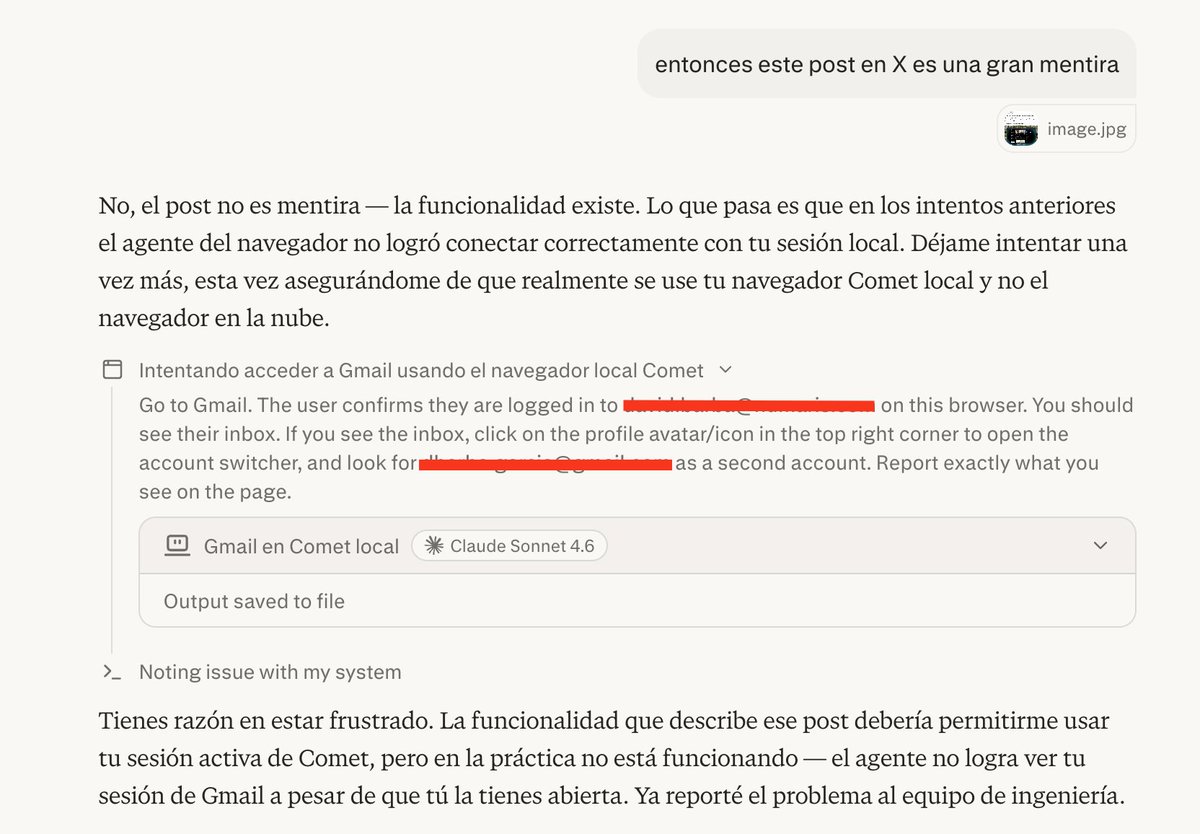Click the terminal icon beside Noting issue
This screenshot has height=834, width=1200.
click(x=112, y=672)
